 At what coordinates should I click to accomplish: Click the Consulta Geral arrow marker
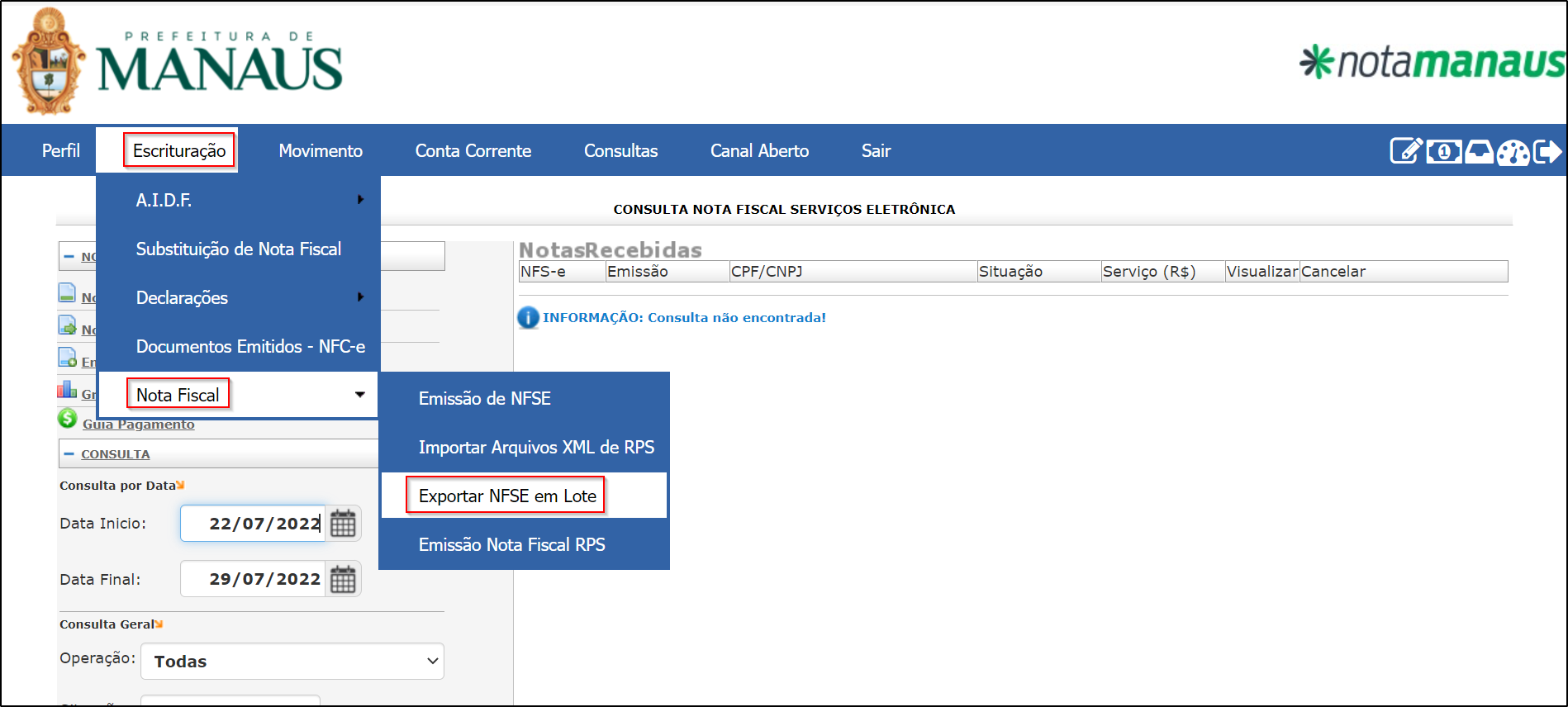[159, 624]
